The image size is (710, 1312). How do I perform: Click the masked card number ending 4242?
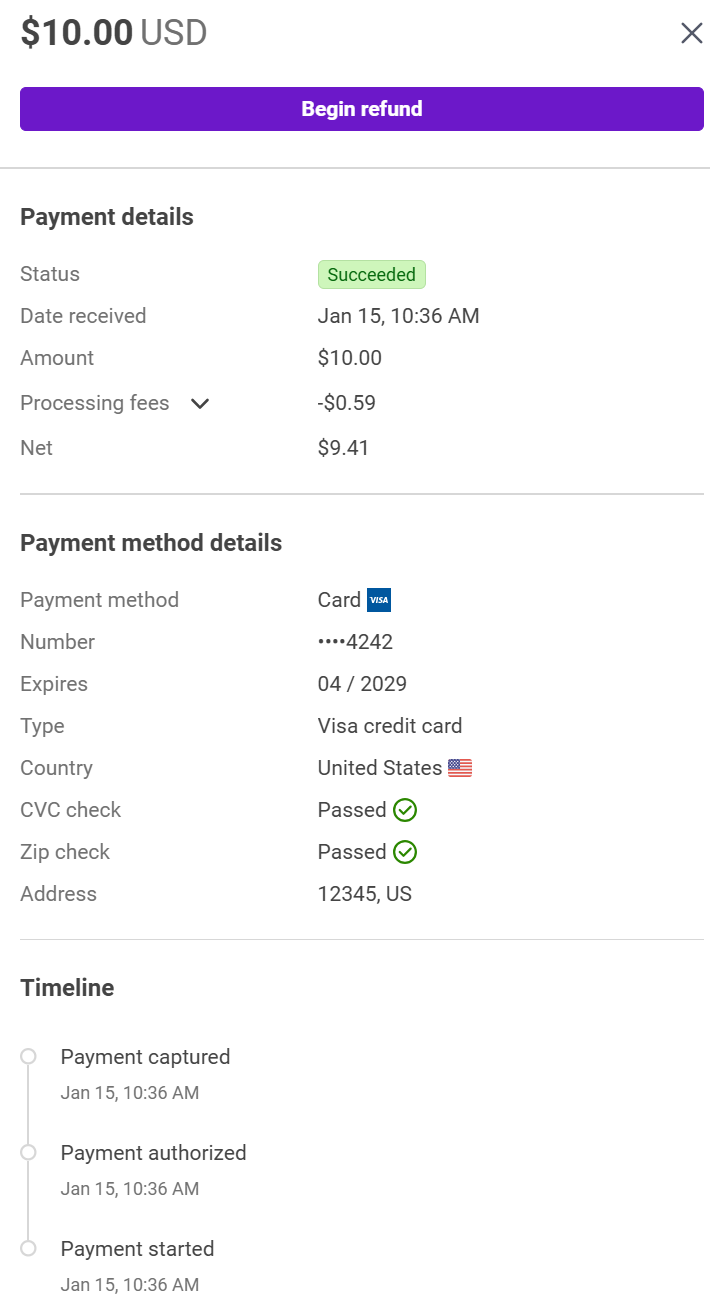tap(355, 642)
